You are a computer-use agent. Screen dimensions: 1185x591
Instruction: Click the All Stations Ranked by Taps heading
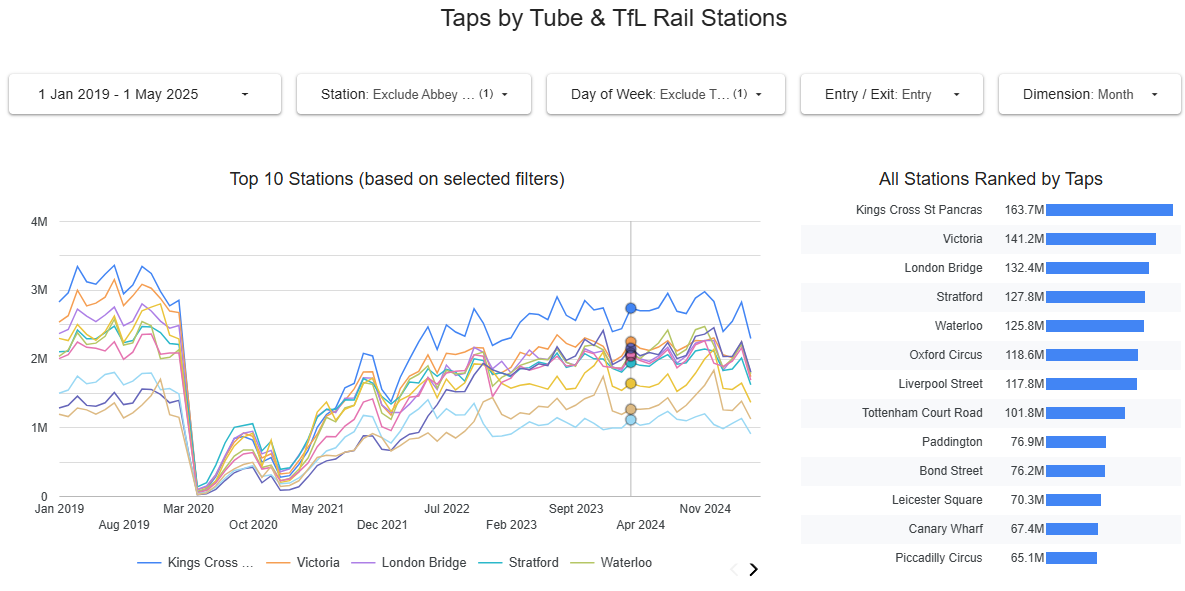point(991,179)
